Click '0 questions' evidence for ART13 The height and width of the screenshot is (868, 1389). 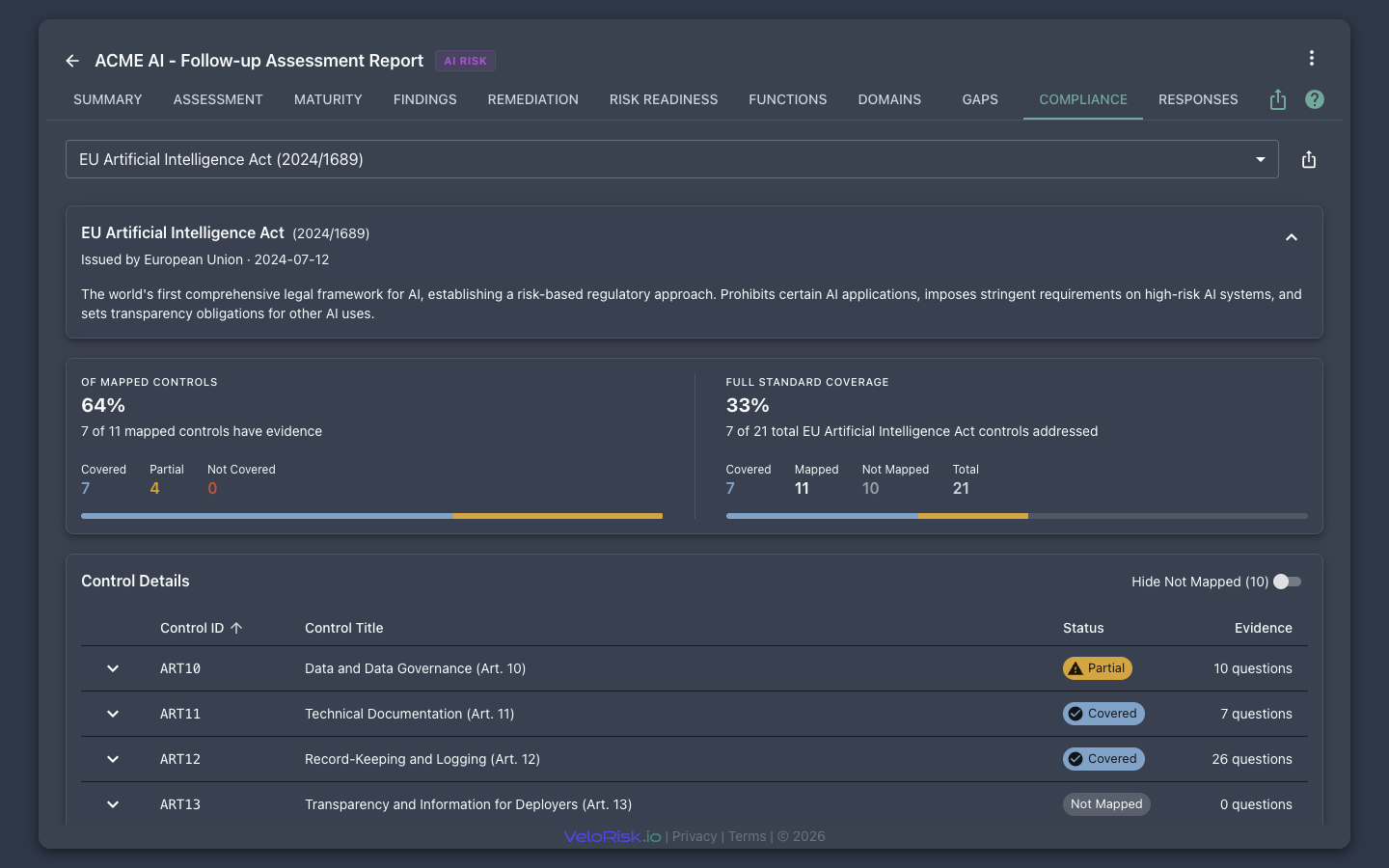[1256, 804]
